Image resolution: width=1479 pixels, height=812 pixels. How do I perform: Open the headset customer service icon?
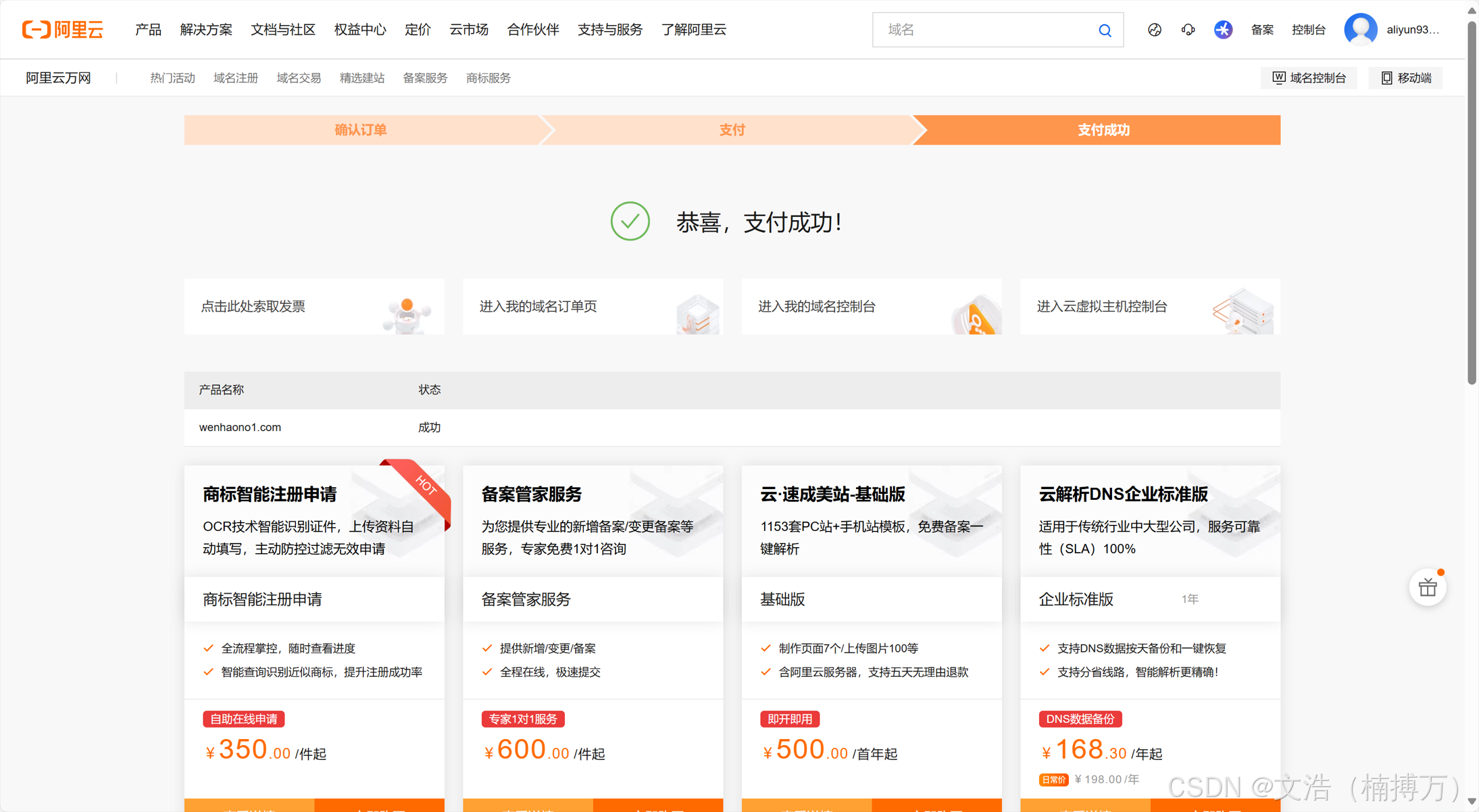pyautogui.click(x=1188, y=30)
